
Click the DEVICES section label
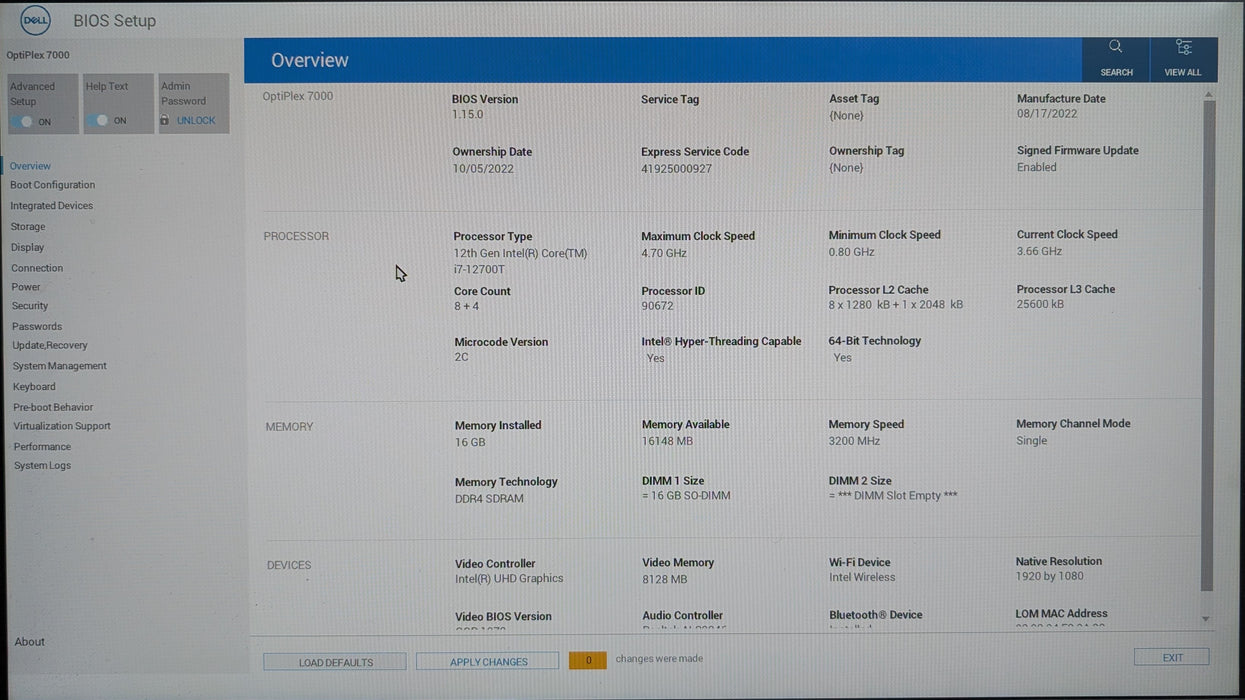point(289,565)
